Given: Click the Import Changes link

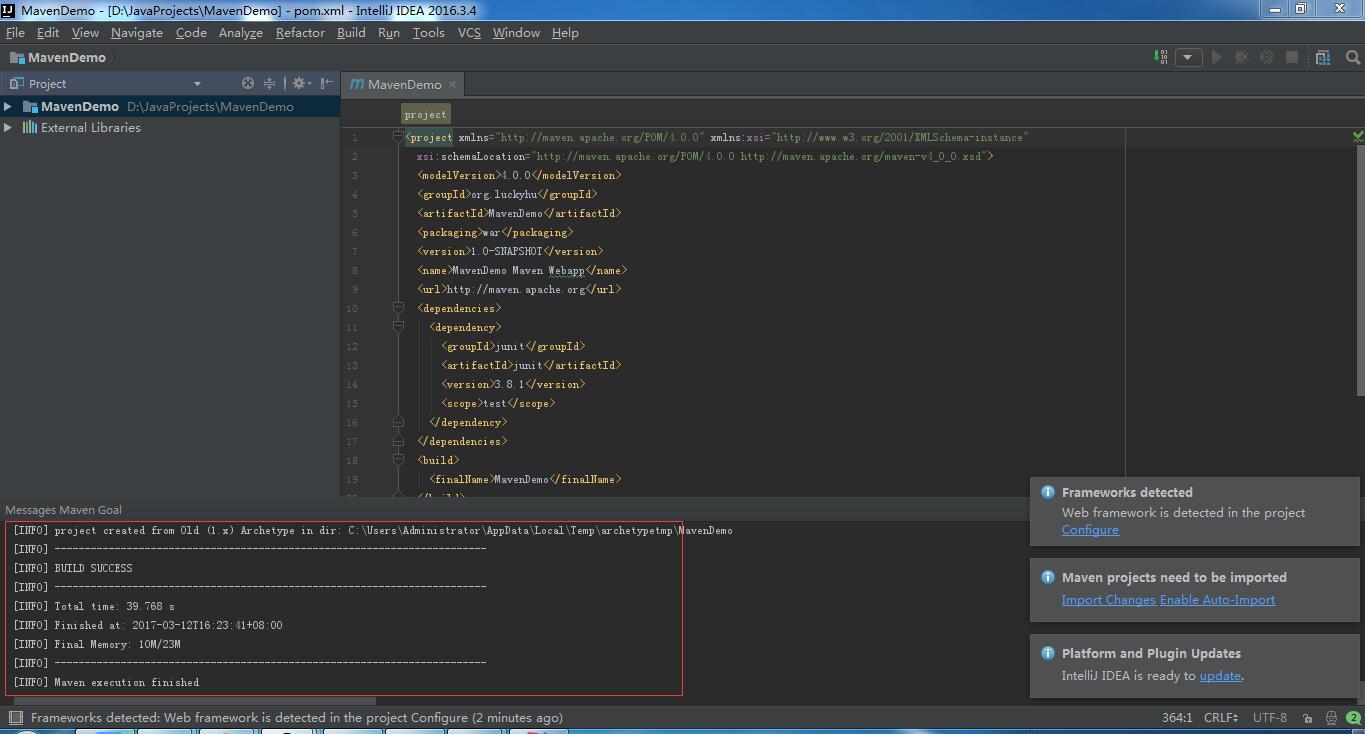Looking at the screenshot, I should pyautogui.click(x=1108, y=600).
